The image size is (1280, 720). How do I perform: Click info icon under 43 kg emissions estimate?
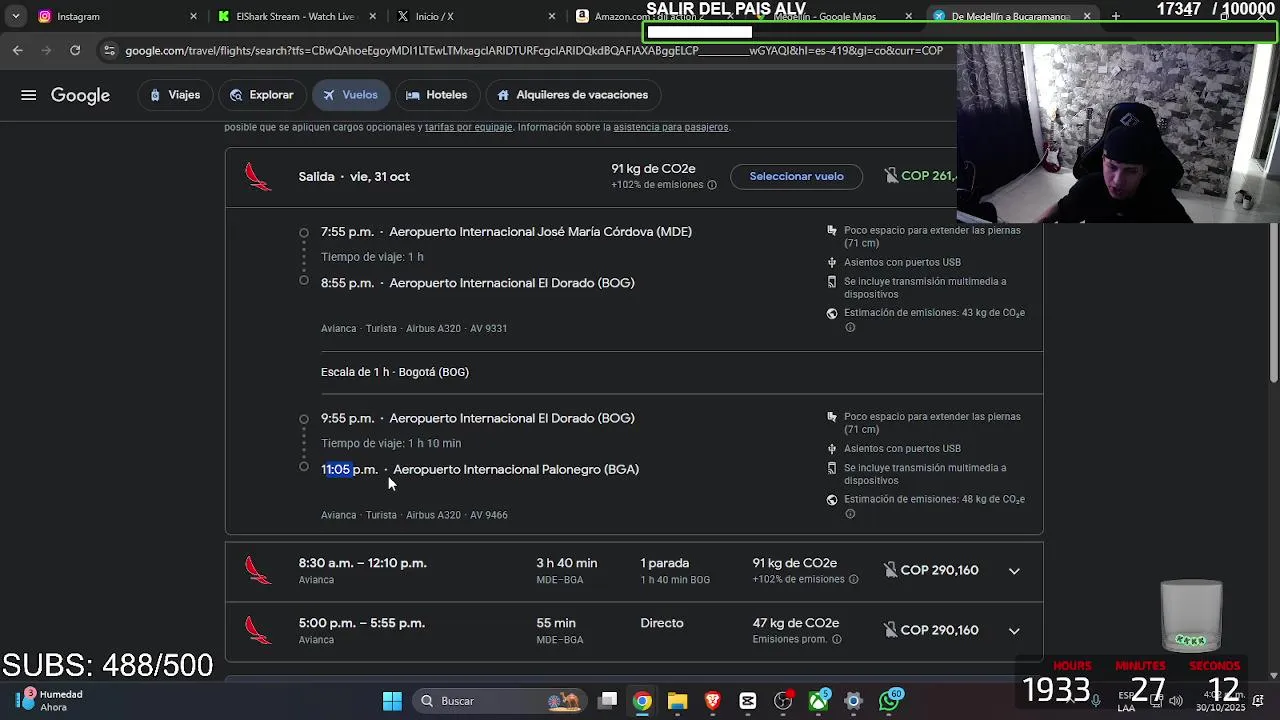point(850,327)
